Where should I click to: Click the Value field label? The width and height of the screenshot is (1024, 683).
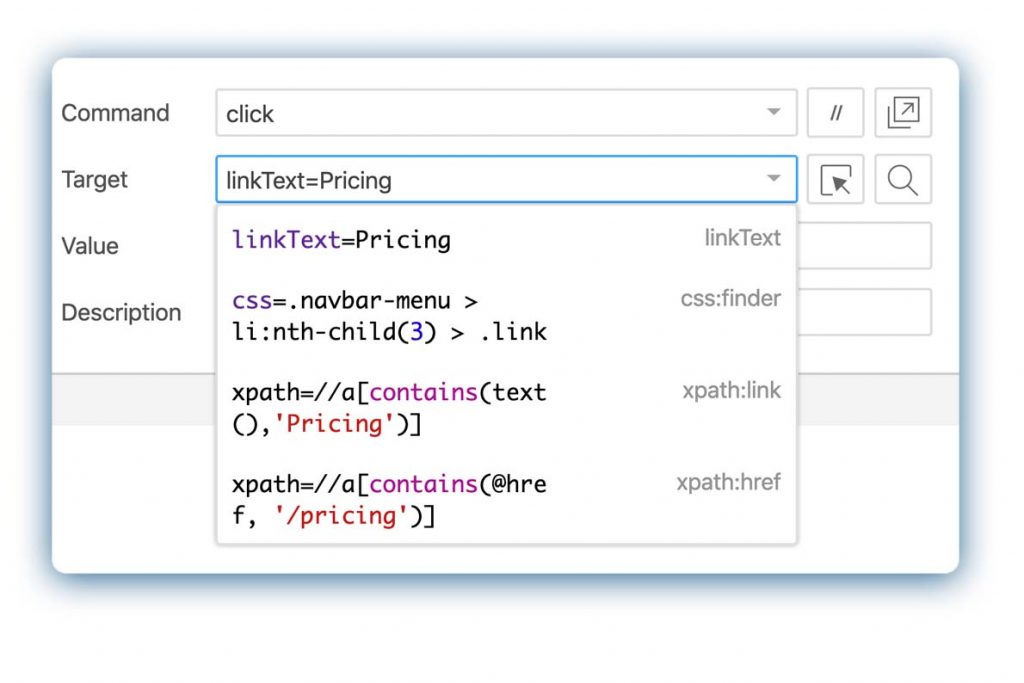pyautogui.click(x=90, y=246)
